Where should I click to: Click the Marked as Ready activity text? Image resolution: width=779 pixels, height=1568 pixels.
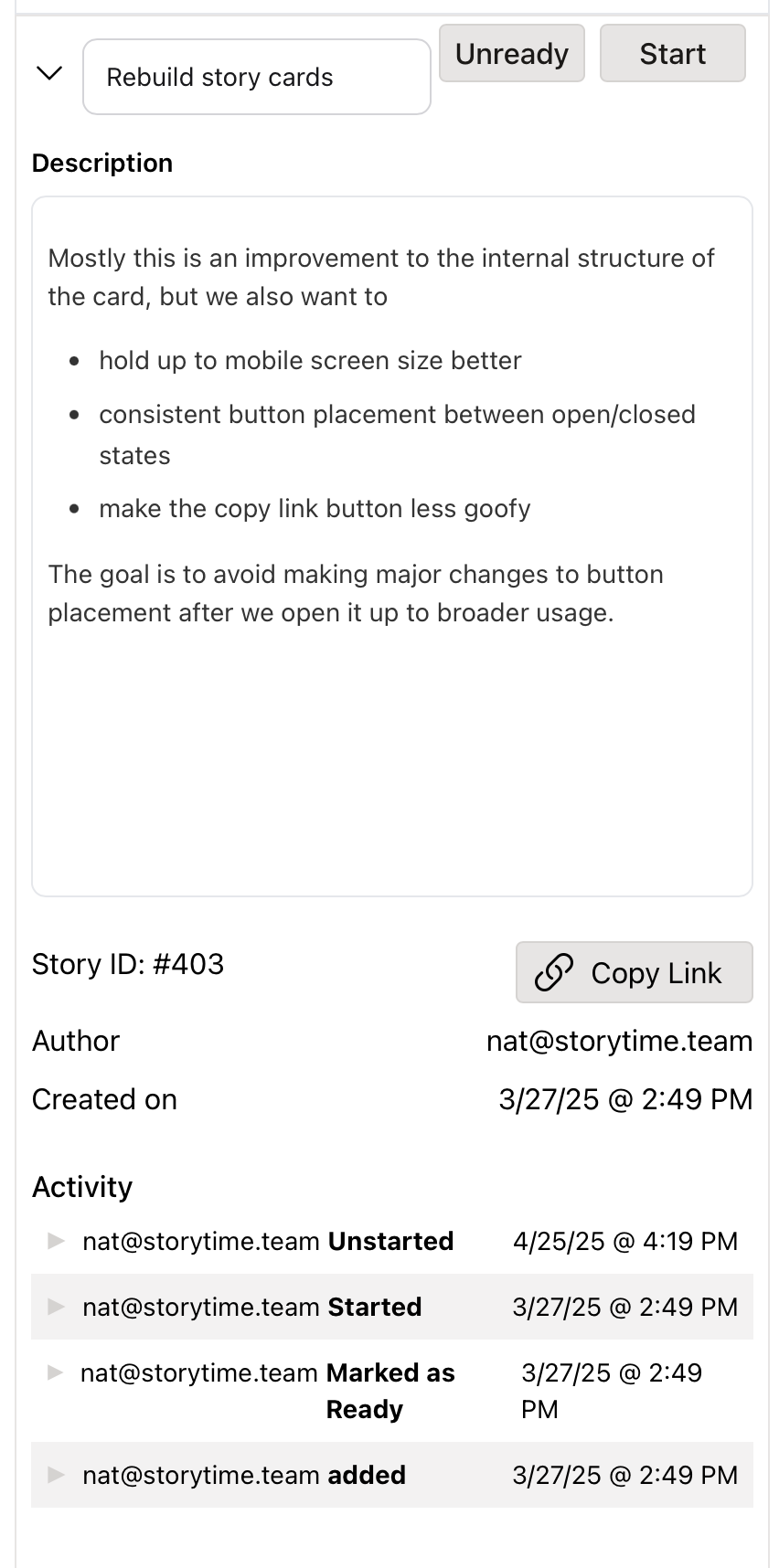pos(389,1390)
